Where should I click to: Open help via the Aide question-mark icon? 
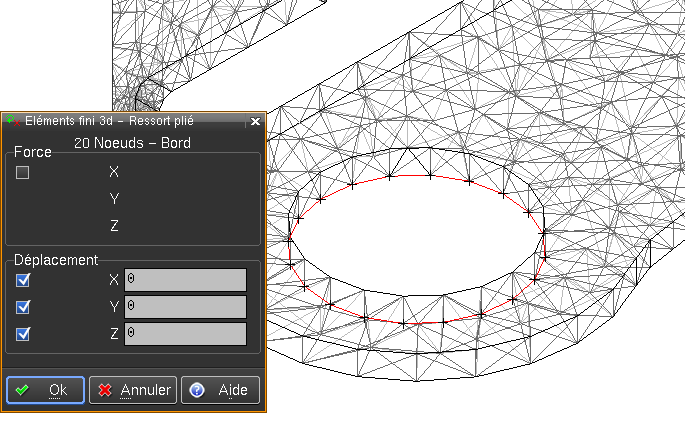tap(197, 390)
